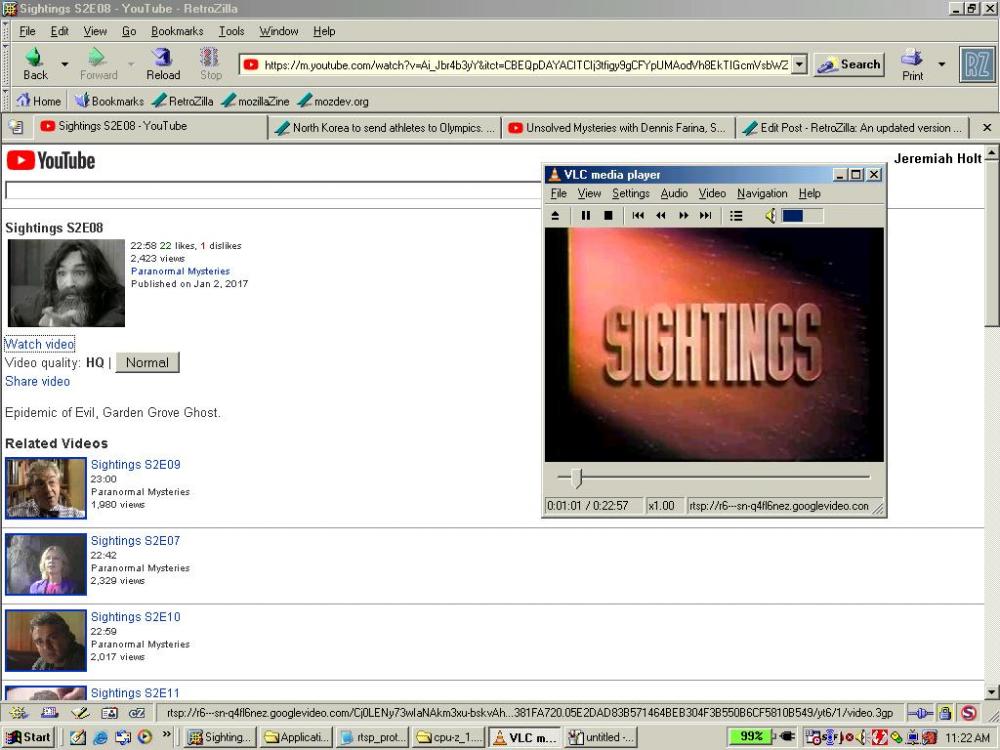1000x750 pixels.
Task: Click the page scrollbar down arrow
Action: pyautogui.click(x=991, y=692)
